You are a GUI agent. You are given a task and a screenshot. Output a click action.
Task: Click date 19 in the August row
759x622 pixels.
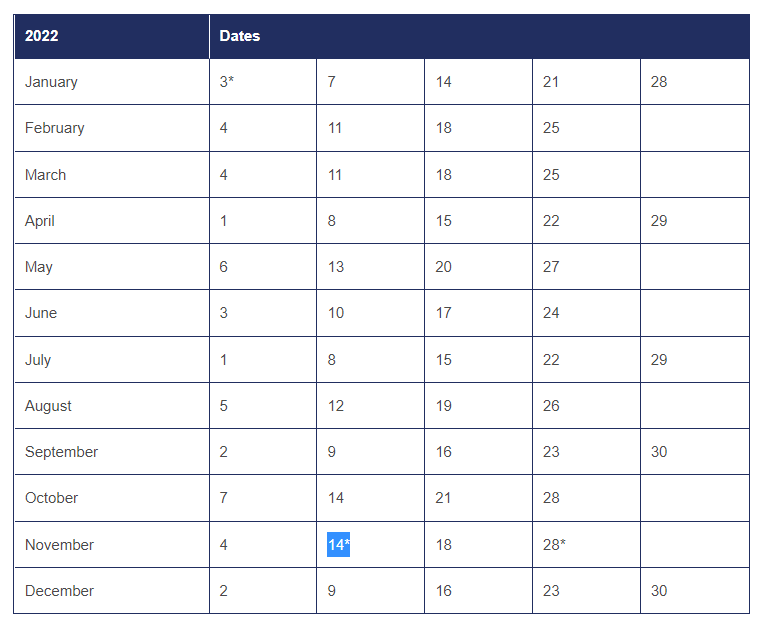(443, 406)
